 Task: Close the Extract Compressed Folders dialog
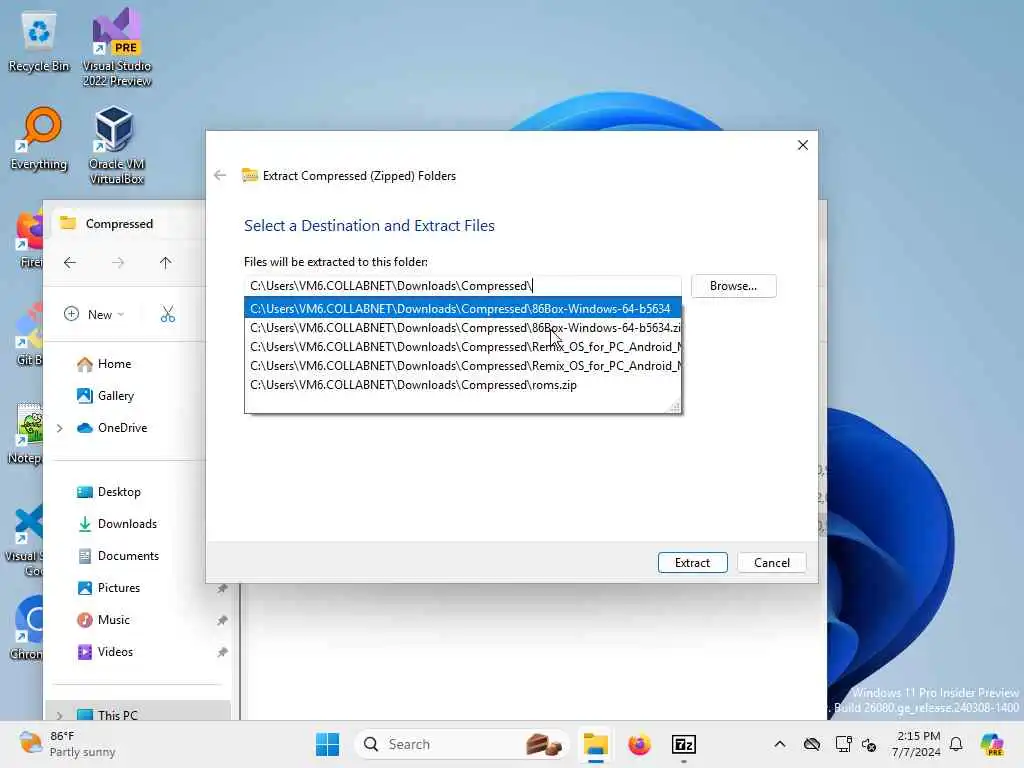point(803,145)
